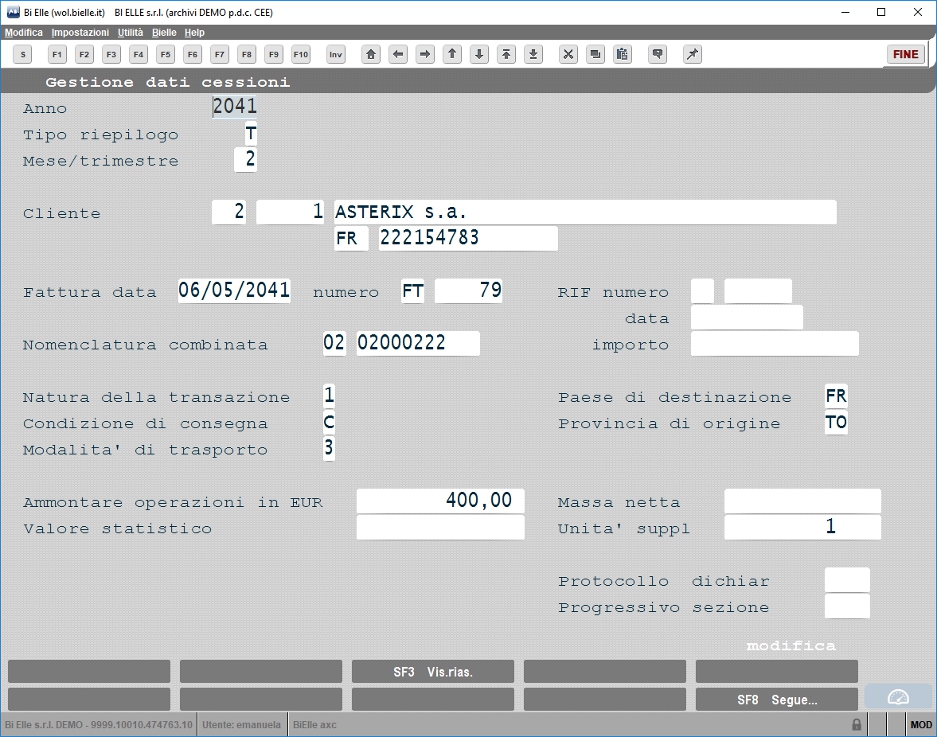The height and width of the screenshot is (737, 937).
Task: Click the copy icon in toolbar
Action: pos(595,54)
